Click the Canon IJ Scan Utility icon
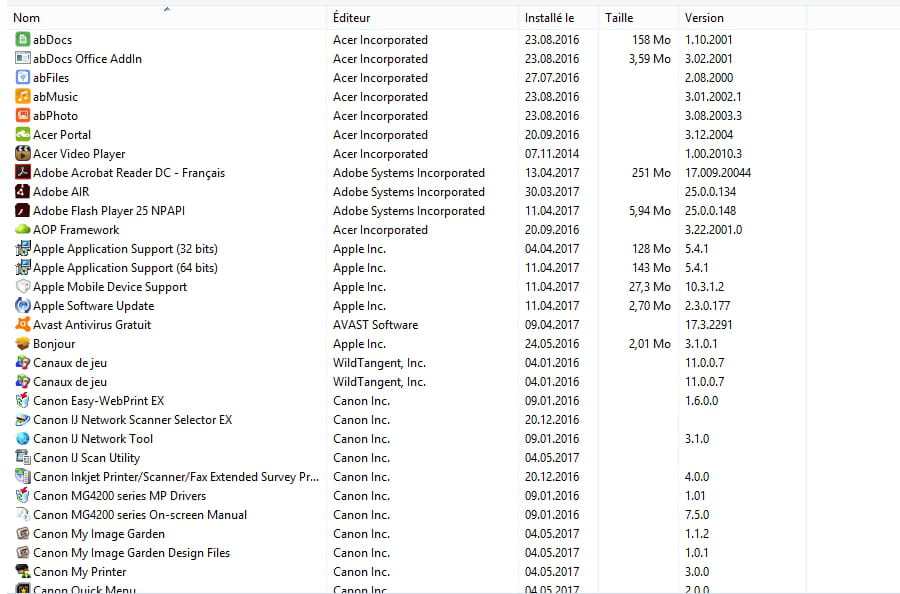This screenshot has height=594, width=900. pos(22,457)
